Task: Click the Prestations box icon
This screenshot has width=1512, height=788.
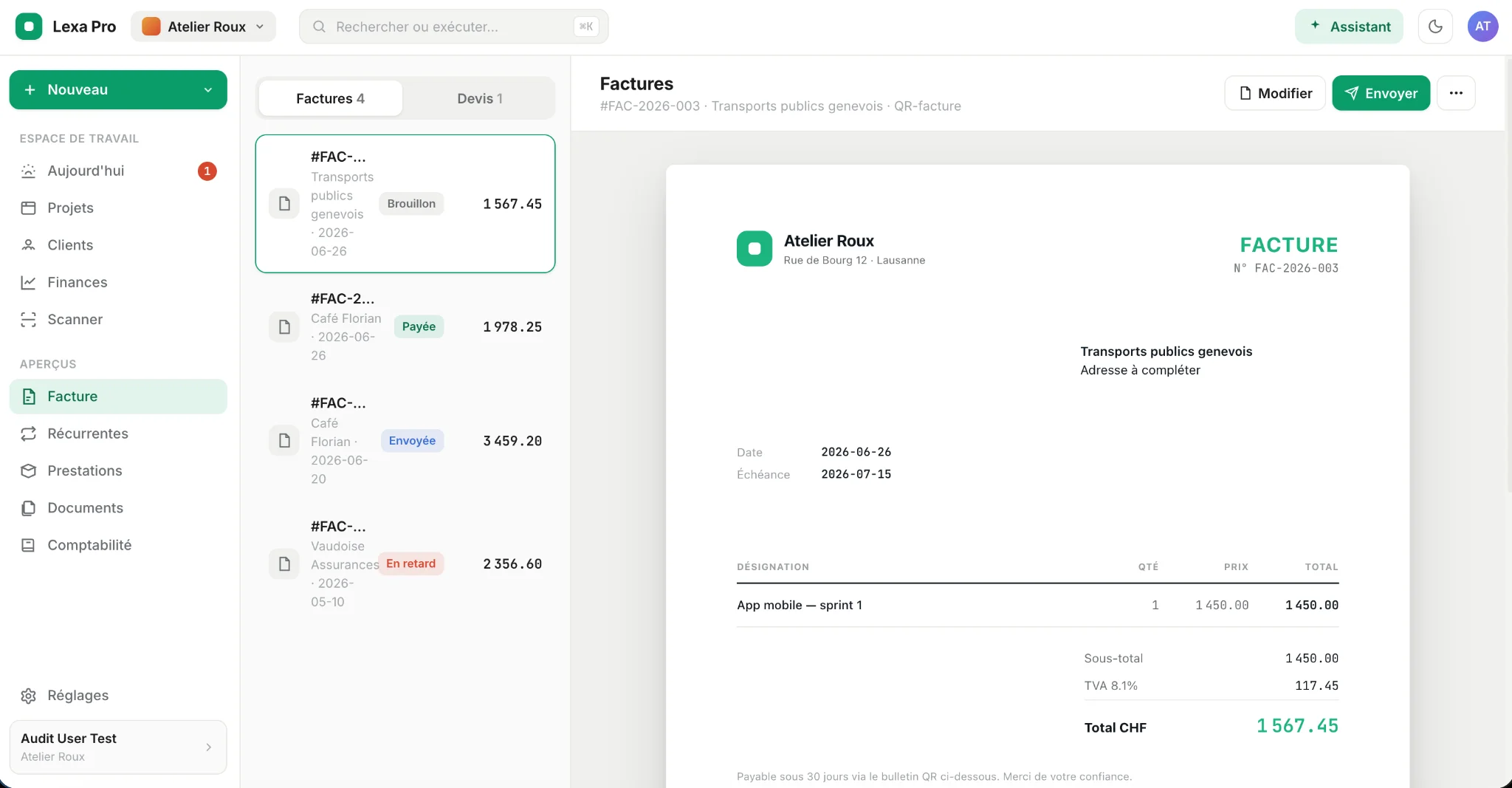Action: tap(28, 471)
